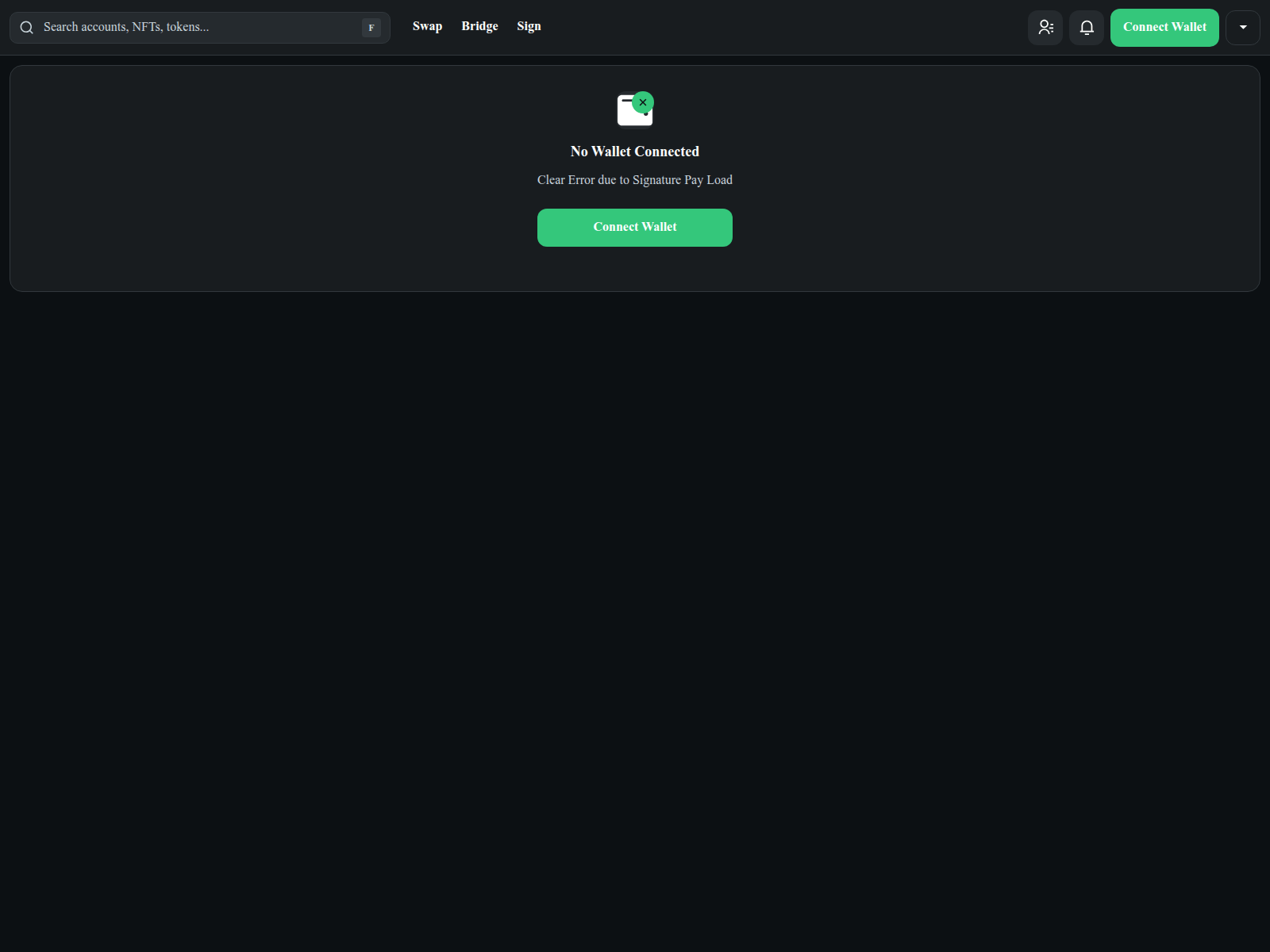Show notifications via the bell icon
Screen dimensions: 1270x952
click(x=1087, y=28)
